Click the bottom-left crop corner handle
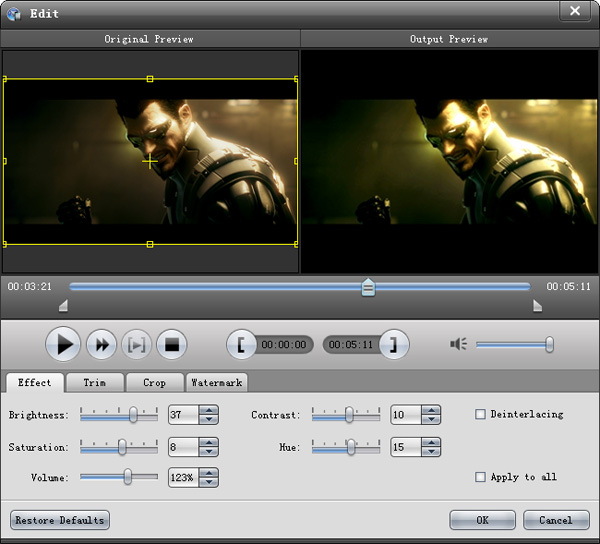600x544 pixels. 5,244
